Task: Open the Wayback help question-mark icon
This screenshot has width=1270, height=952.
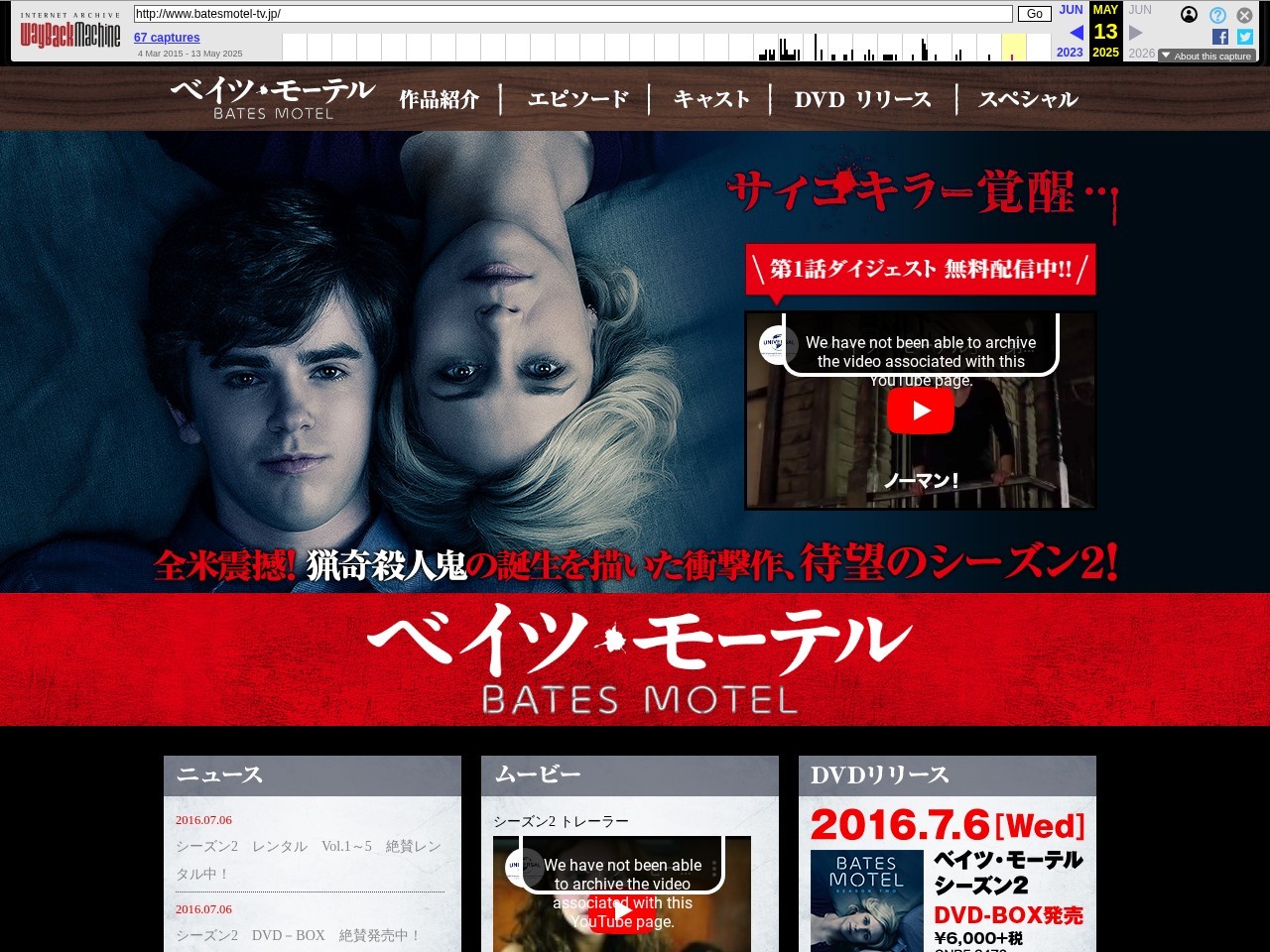Action: point(1217,15)
